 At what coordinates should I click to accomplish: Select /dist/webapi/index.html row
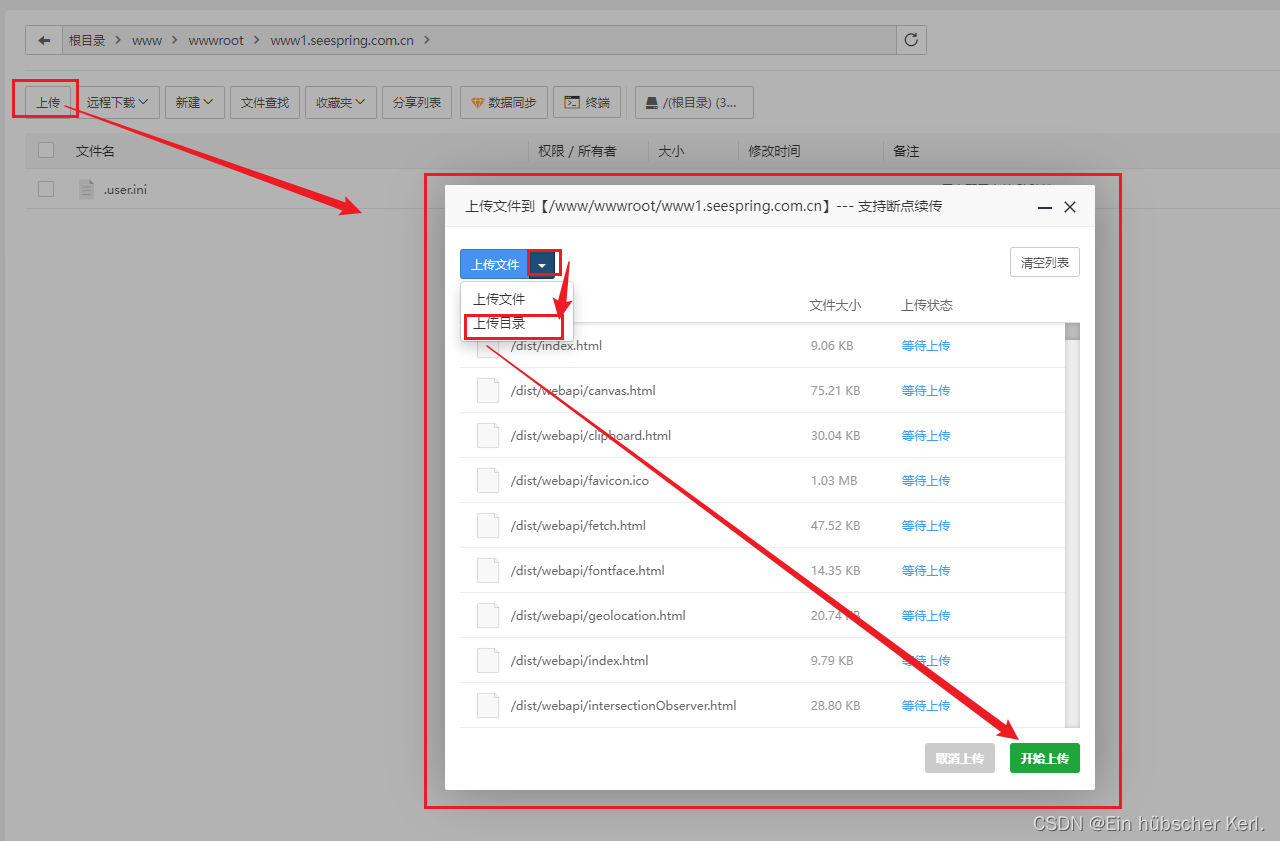coord(762,660)
